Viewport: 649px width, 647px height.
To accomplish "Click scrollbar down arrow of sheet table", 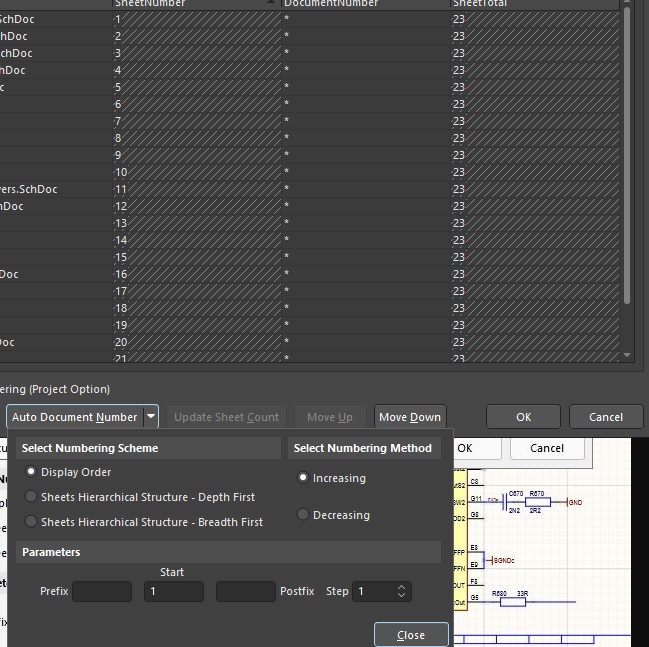I will pos(627,355).
